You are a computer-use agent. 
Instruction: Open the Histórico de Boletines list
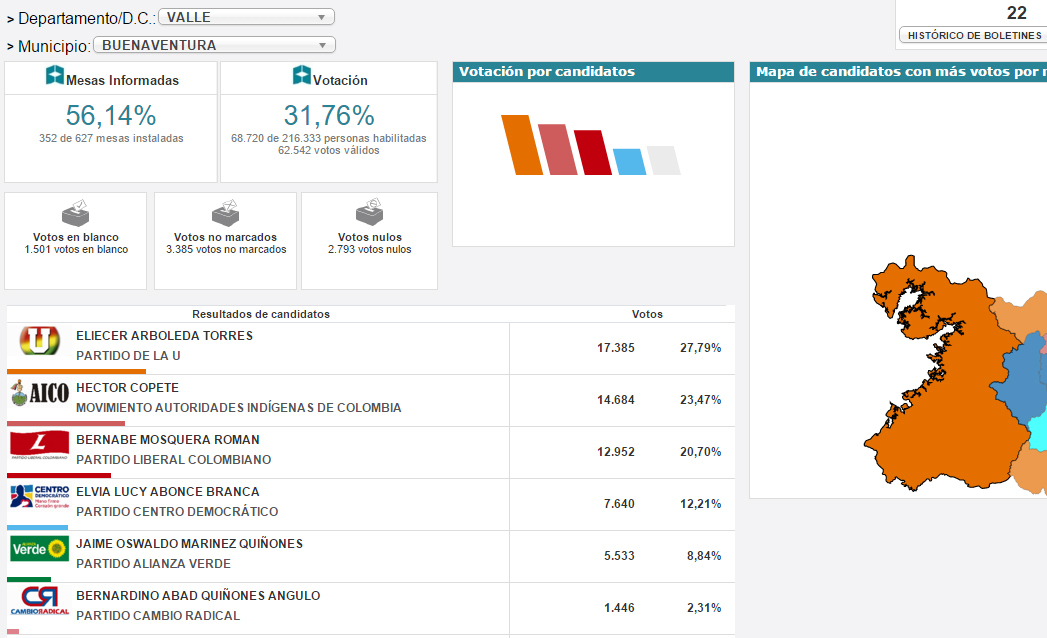(973, 35)
